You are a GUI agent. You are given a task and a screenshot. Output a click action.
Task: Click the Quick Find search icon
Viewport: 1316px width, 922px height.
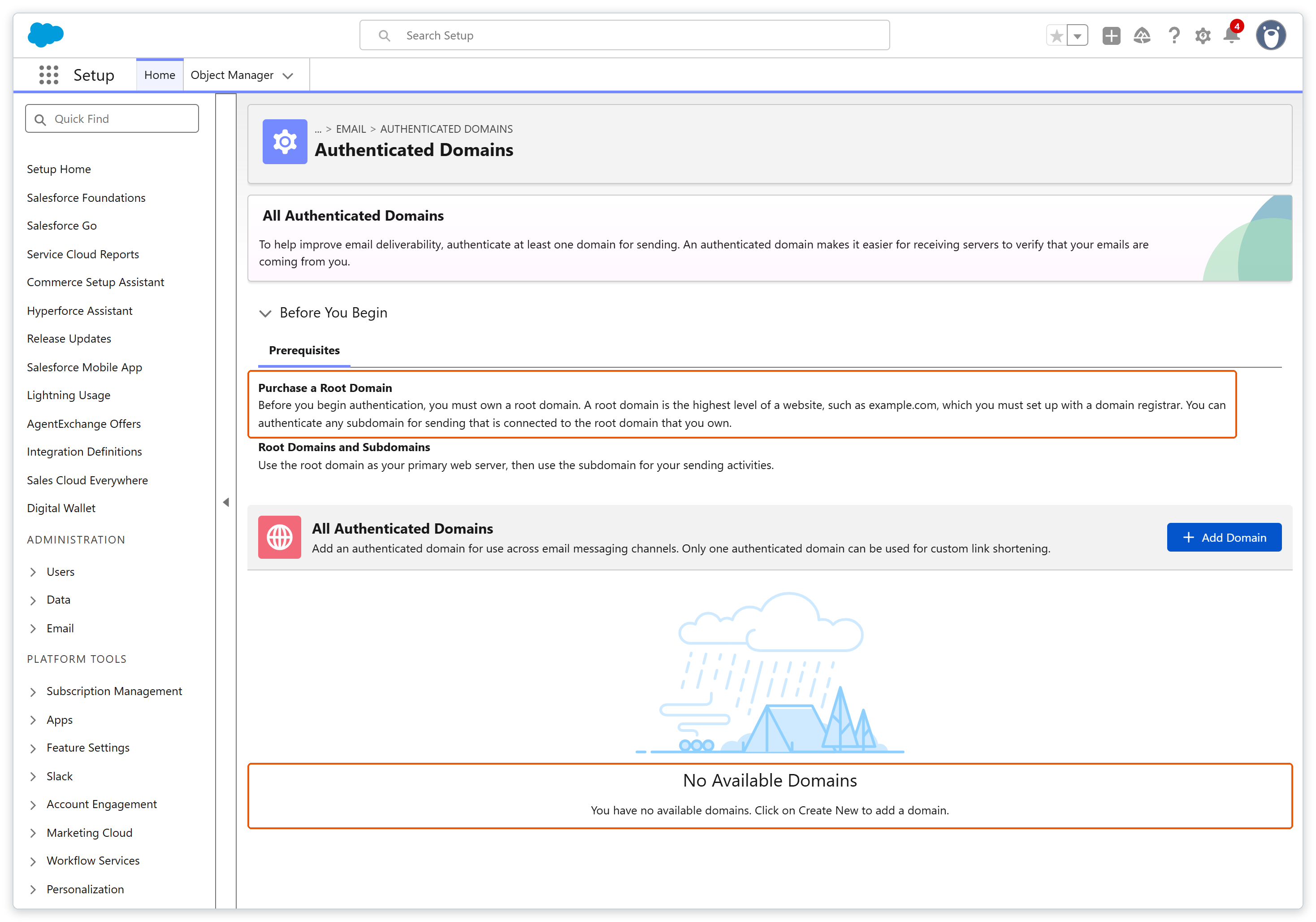click(40, 119)
